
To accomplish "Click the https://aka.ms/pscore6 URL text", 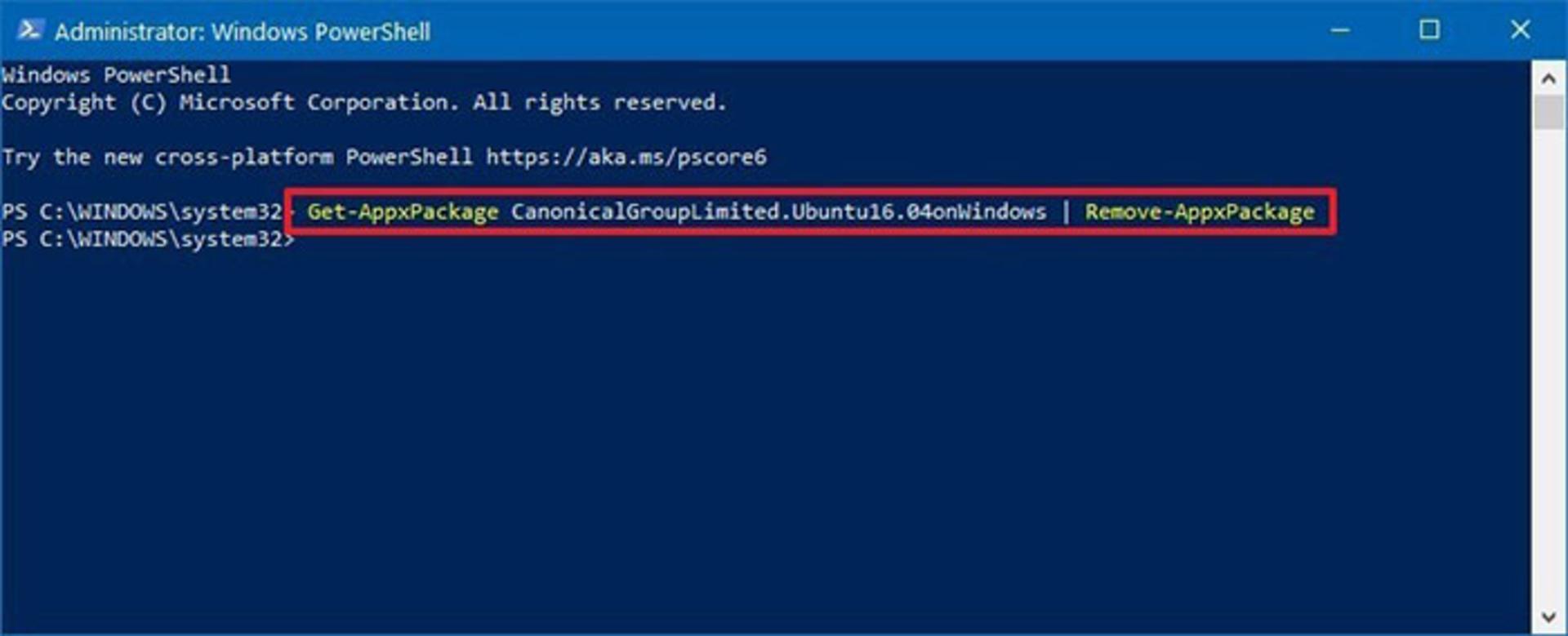I will click(626, 157).
